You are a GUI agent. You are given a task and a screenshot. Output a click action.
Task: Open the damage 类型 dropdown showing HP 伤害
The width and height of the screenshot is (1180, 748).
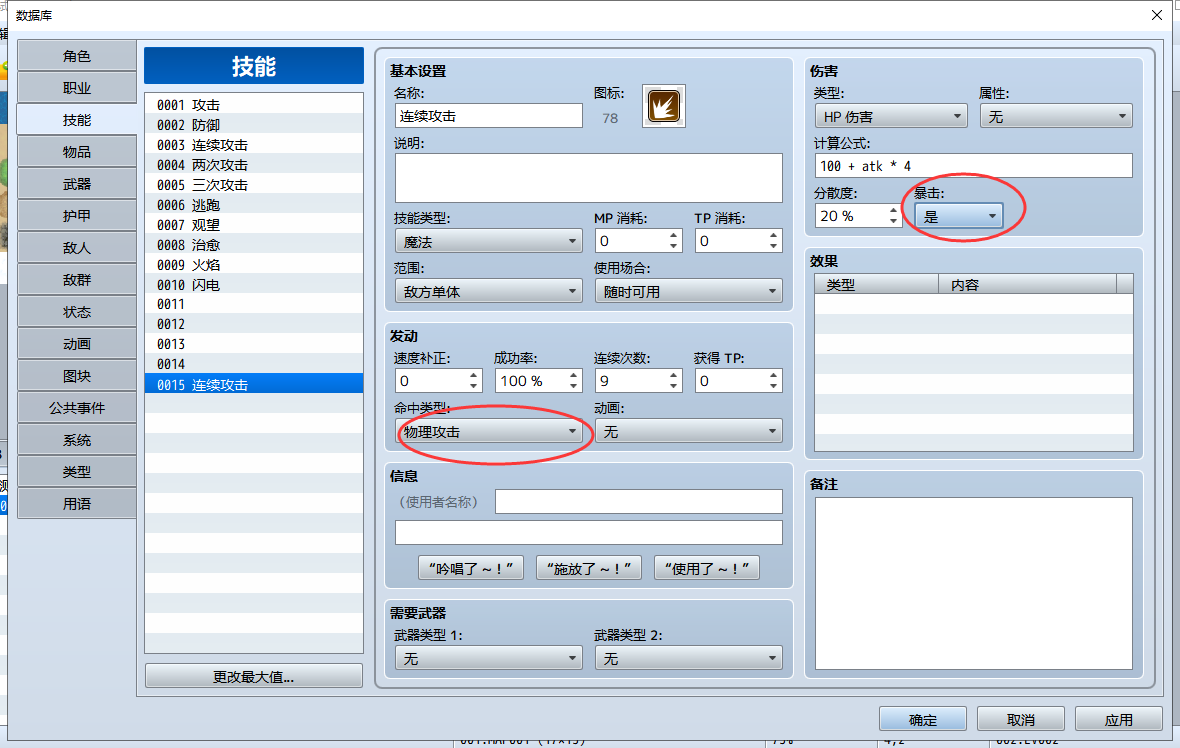tap(891, 117)
